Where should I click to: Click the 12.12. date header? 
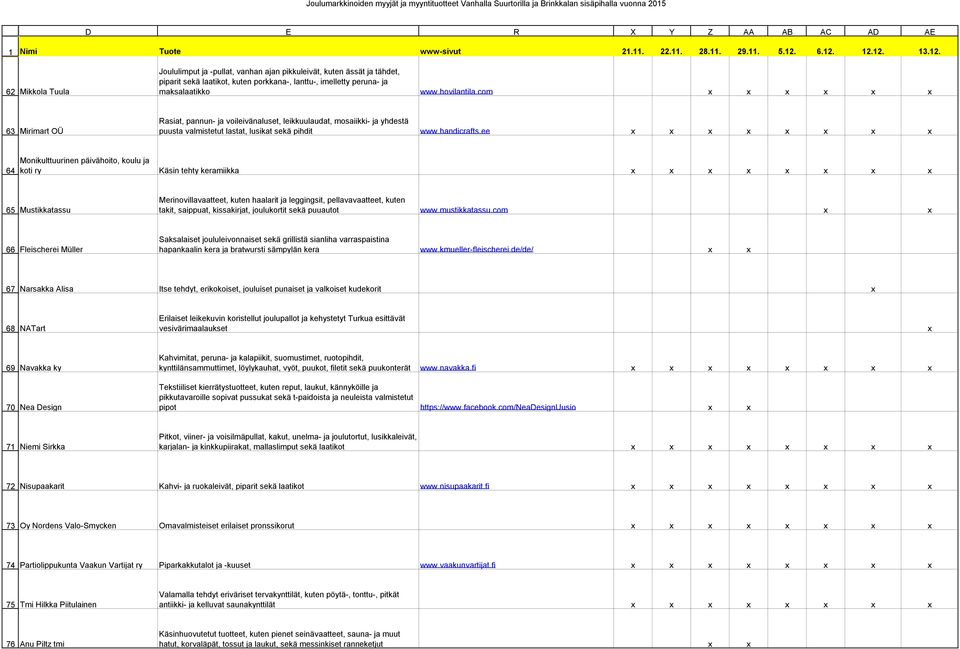coord(873,51)
